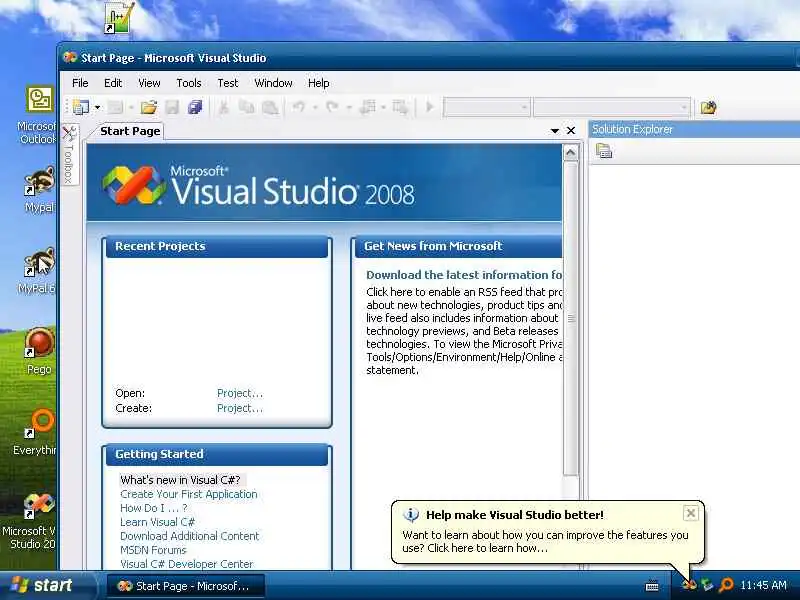
Task: Open the Window menu
Action: tap(273, 83)
